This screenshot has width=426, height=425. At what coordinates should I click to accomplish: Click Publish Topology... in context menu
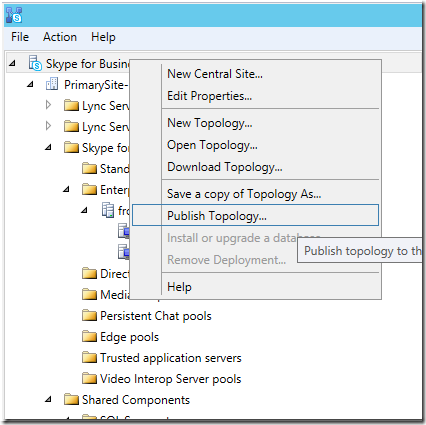(255, 215)
